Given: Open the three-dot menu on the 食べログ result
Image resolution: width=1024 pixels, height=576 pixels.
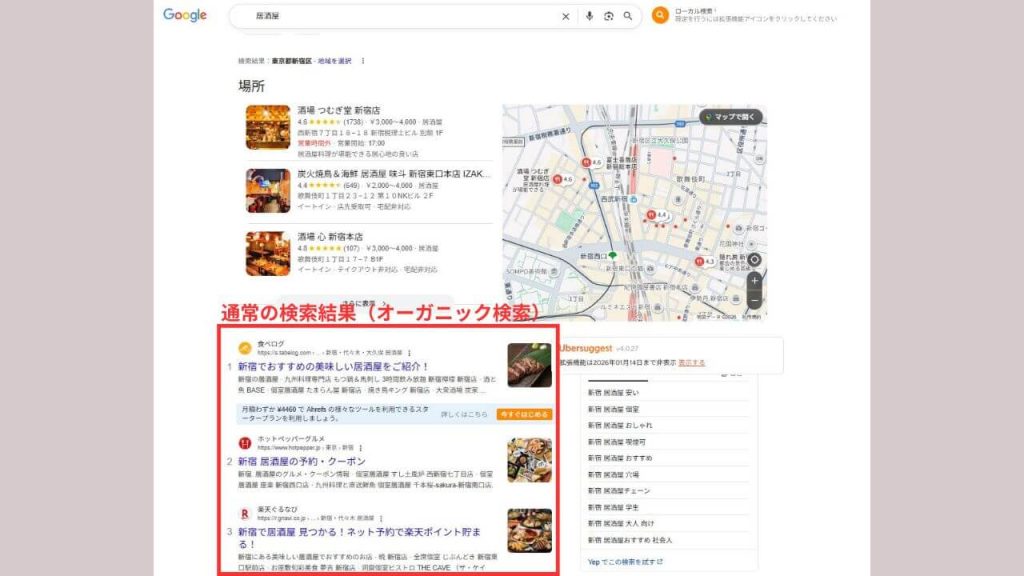Looking at the screenshot, I should [408, 353].
